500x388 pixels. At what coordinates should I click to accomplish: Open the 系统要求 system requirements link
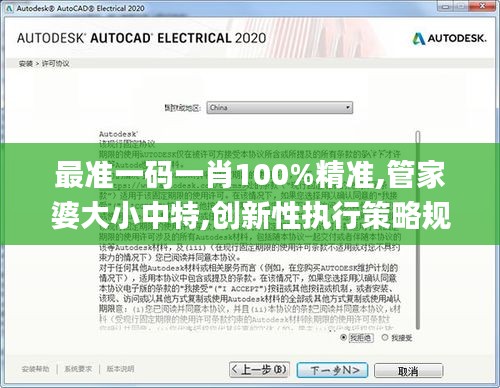tap(78, 369)
